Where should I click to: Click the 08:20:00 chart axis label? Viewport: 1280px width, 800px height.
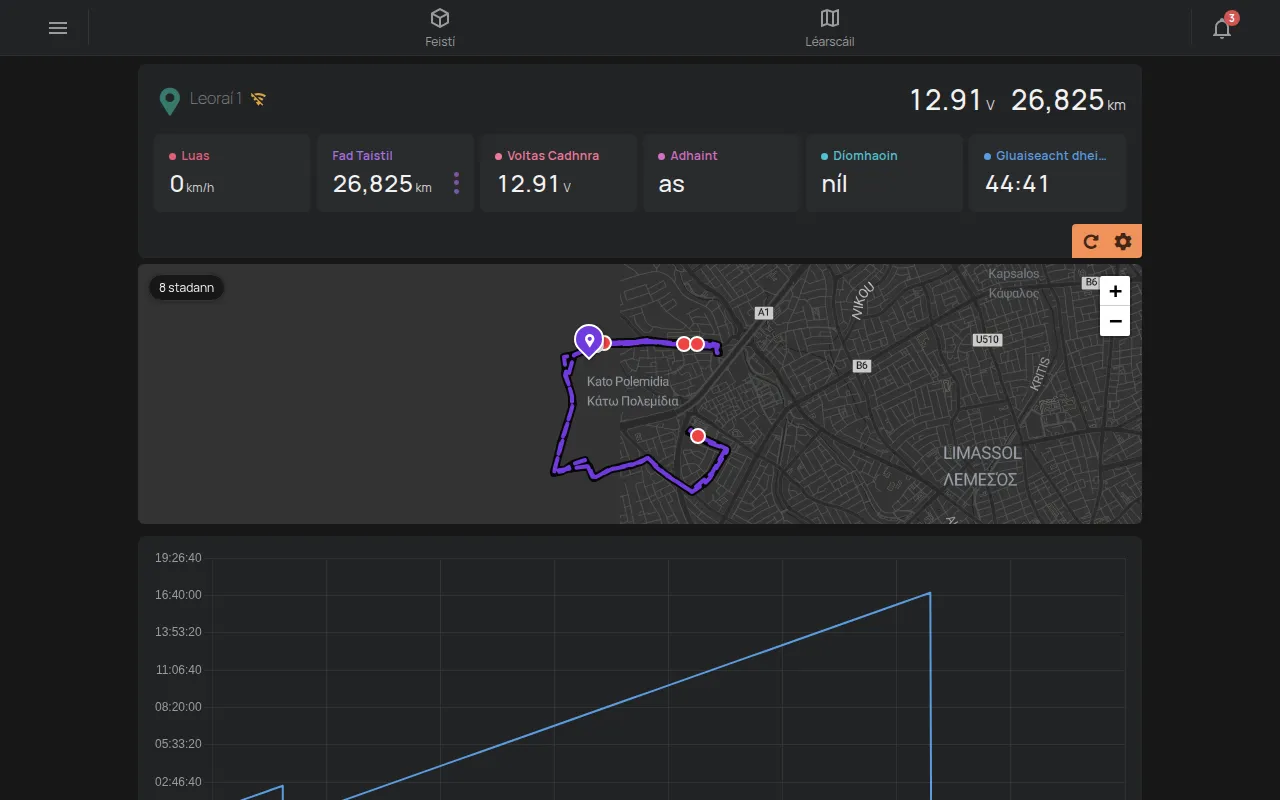pyautogui.click(x=178, y=707)
